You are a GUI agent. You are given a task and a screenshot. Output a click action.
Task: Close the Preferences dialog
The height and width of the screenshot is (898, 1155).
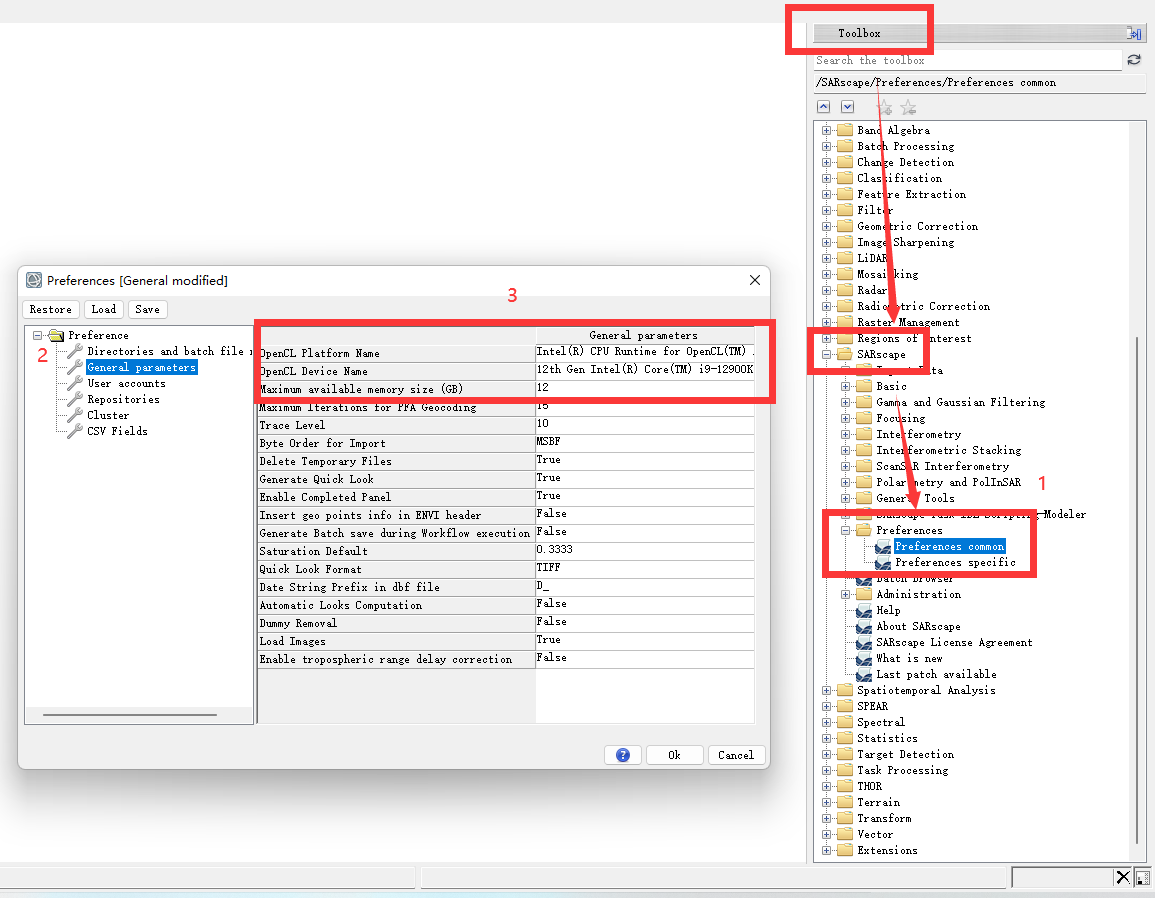click(755, 280)
